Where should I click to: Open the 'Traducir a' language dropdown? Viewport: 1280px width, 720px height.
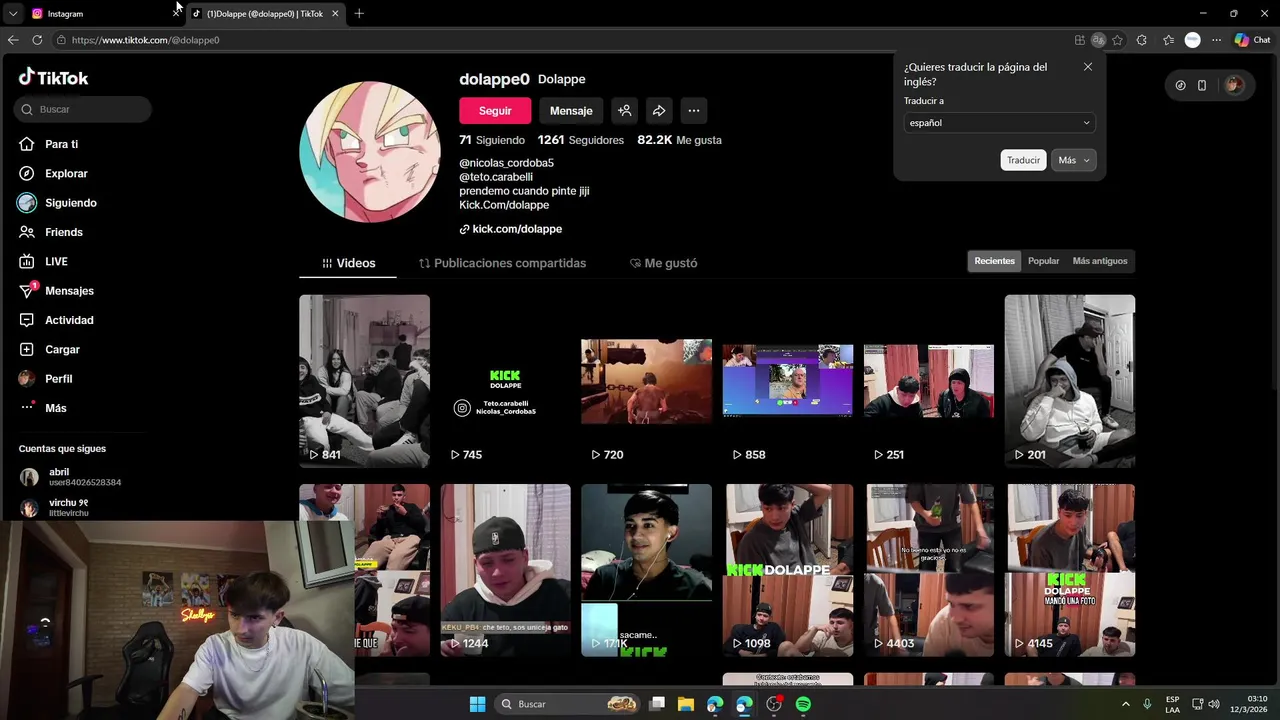pyautogui.click(x=999, y=123)
